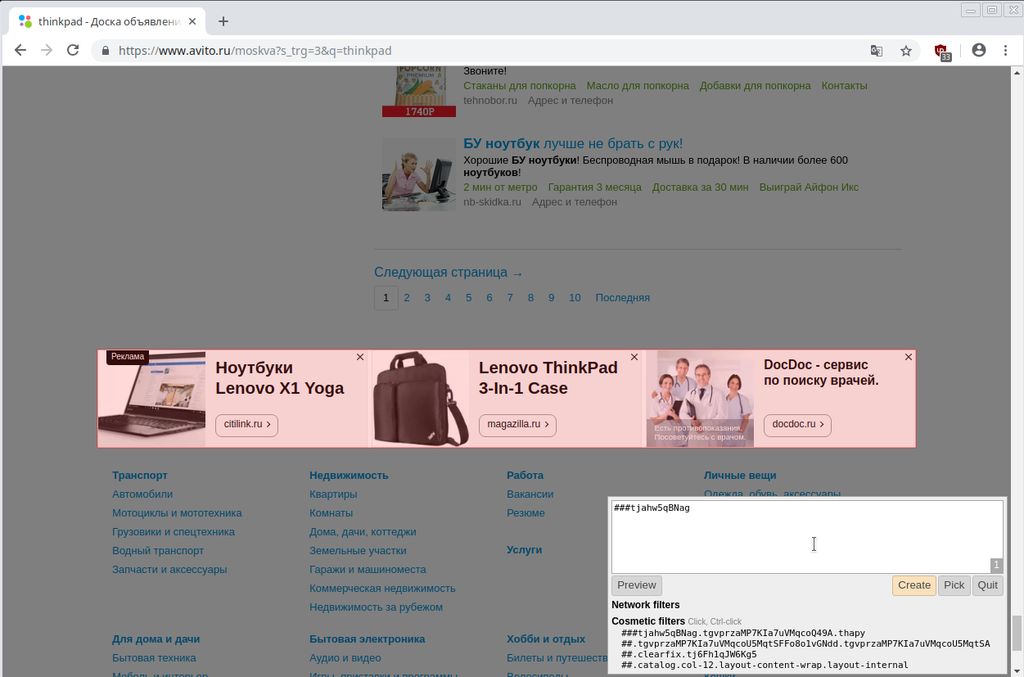Open the next page link 'Следующая страница'
This screenshot has height=677, width=1024.
click(x=448, y=272)
